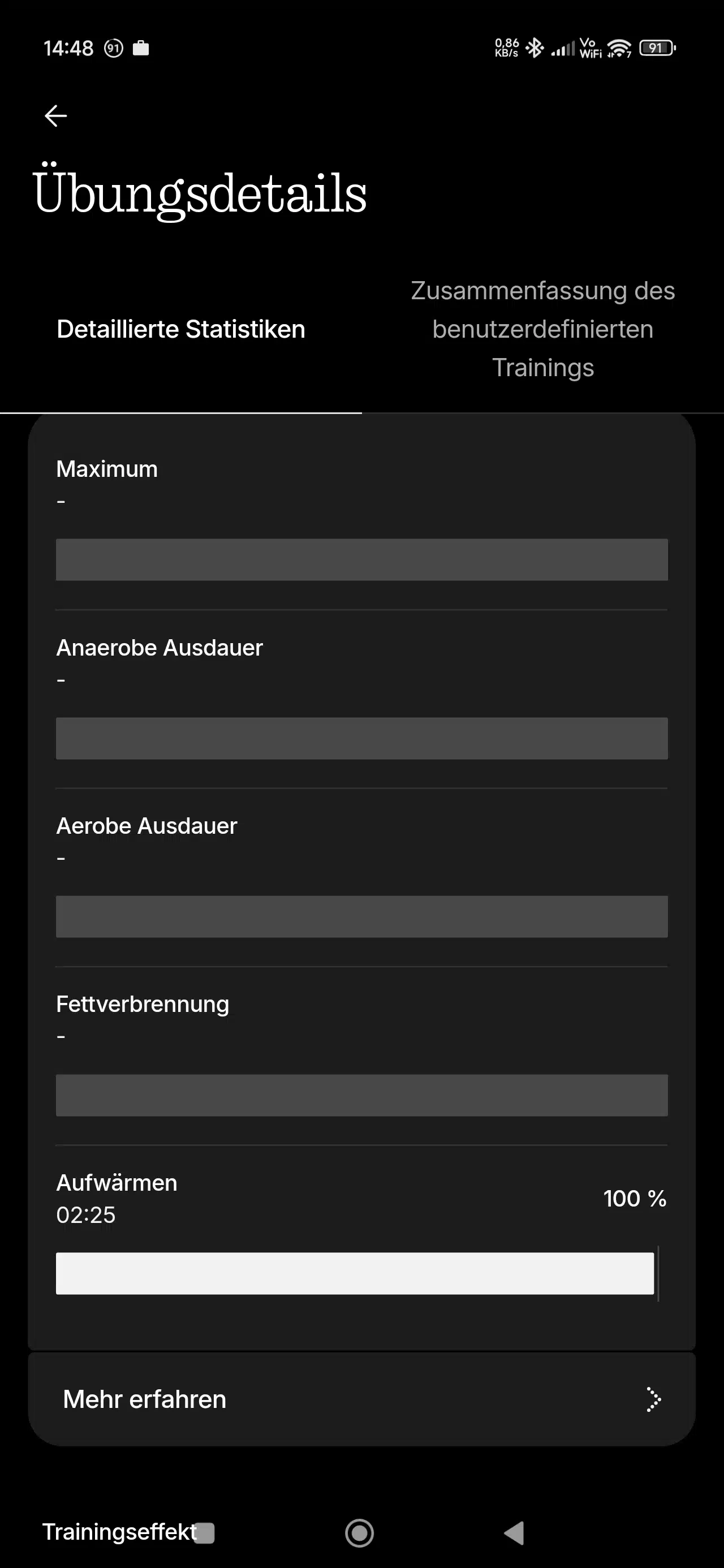Tap the back arrow above Übungsdetails
Image resolution: width=724 pixels, height=1568 pixels.
[55, 115]
